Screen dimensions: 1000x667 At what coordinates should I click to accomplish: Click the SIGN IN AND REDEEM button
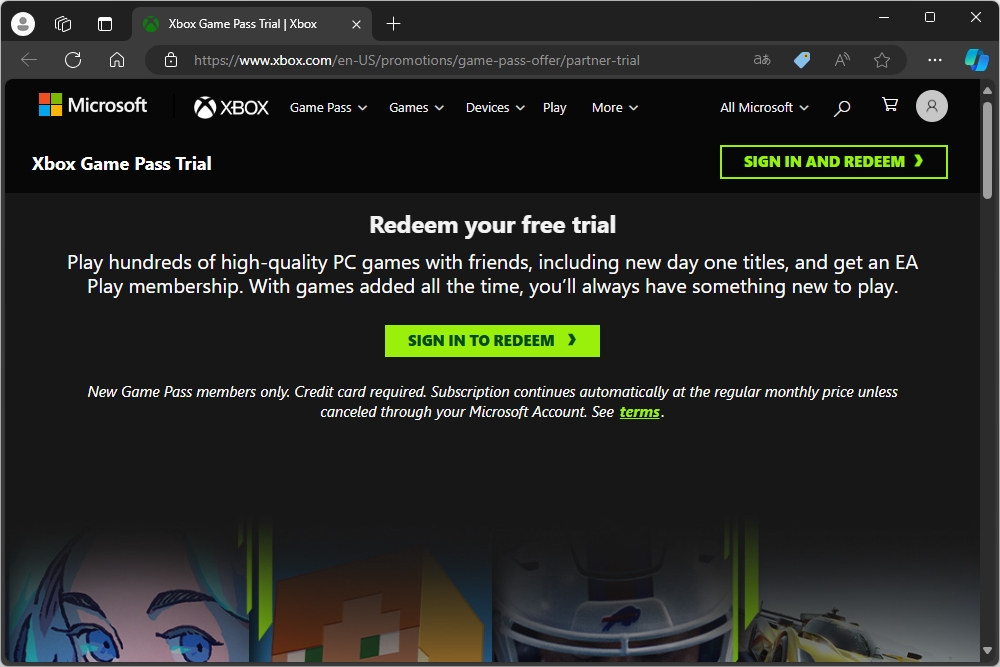(x=834, y=162)
